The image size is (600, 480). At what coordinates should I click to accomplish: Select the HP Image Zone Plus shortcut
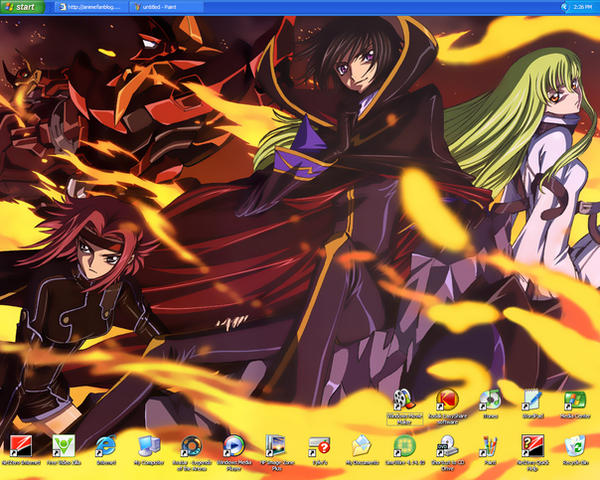(x=276, y=453)
